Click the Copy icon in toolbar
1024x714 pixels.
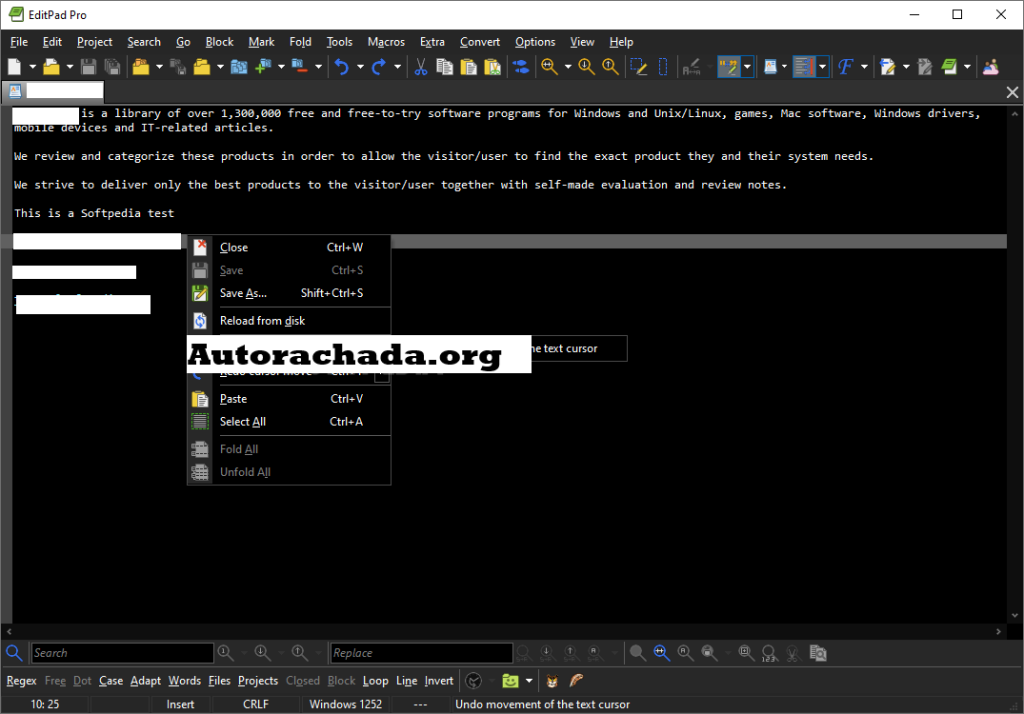[x=445, y=67]
